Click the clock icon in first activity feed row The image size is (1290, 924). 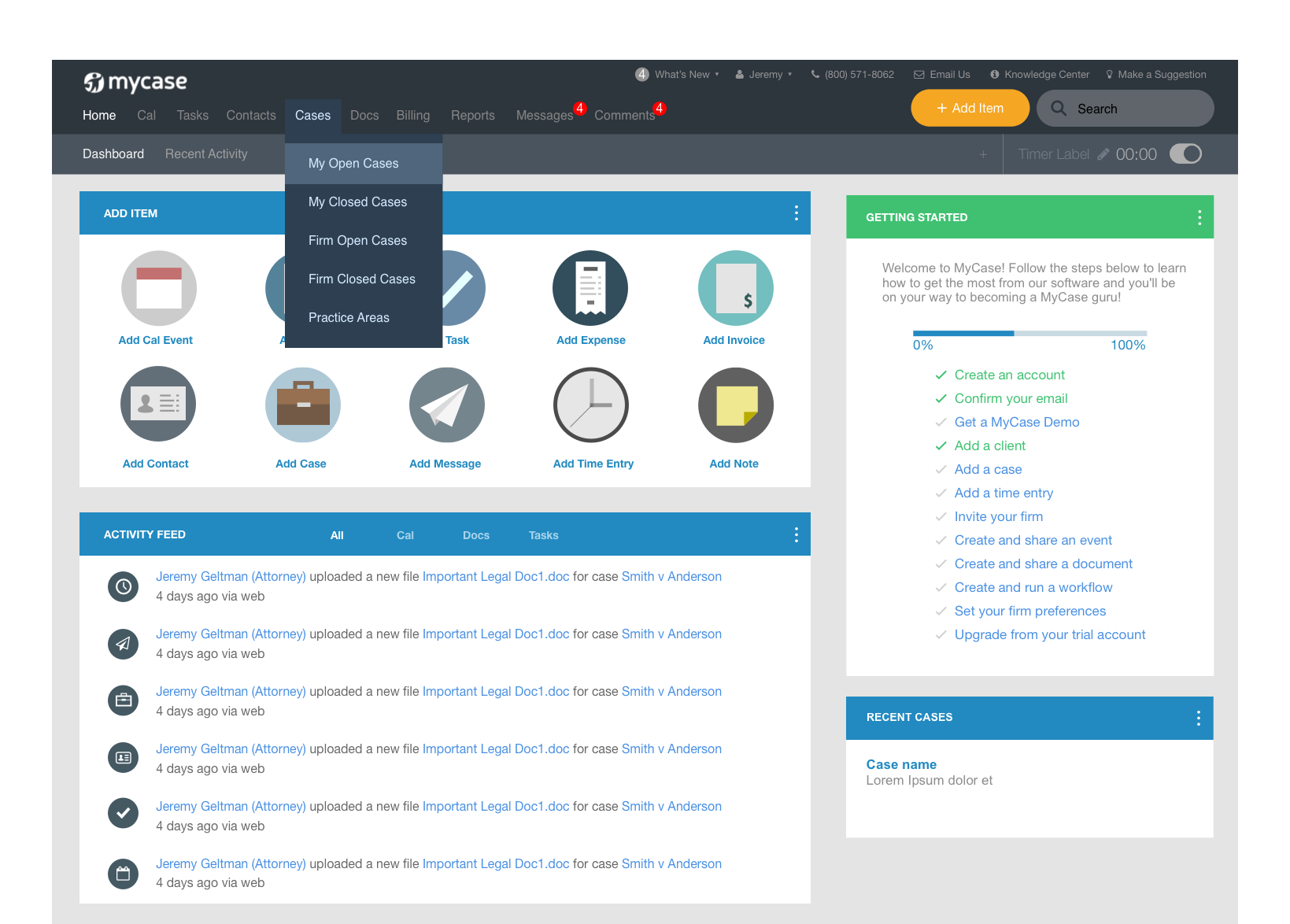(x=124, y=586)
